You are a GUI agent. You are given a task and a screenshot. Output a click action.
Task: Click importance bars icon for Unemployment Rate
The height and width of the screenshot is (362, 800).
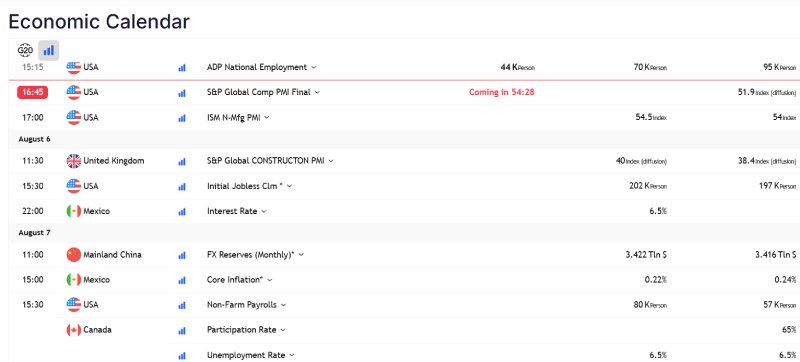[x=182, y=355]
